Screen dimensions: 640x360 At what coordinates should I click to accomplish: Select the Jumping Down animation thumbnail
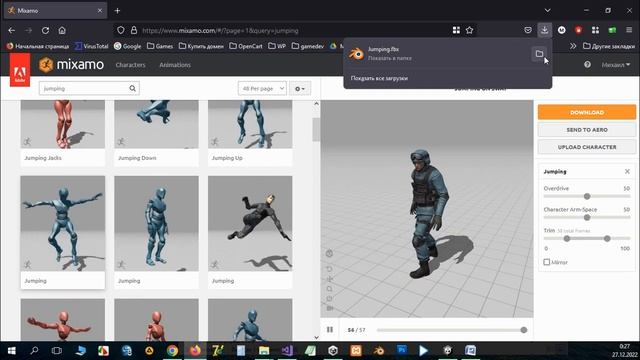(x=156, y=124)
